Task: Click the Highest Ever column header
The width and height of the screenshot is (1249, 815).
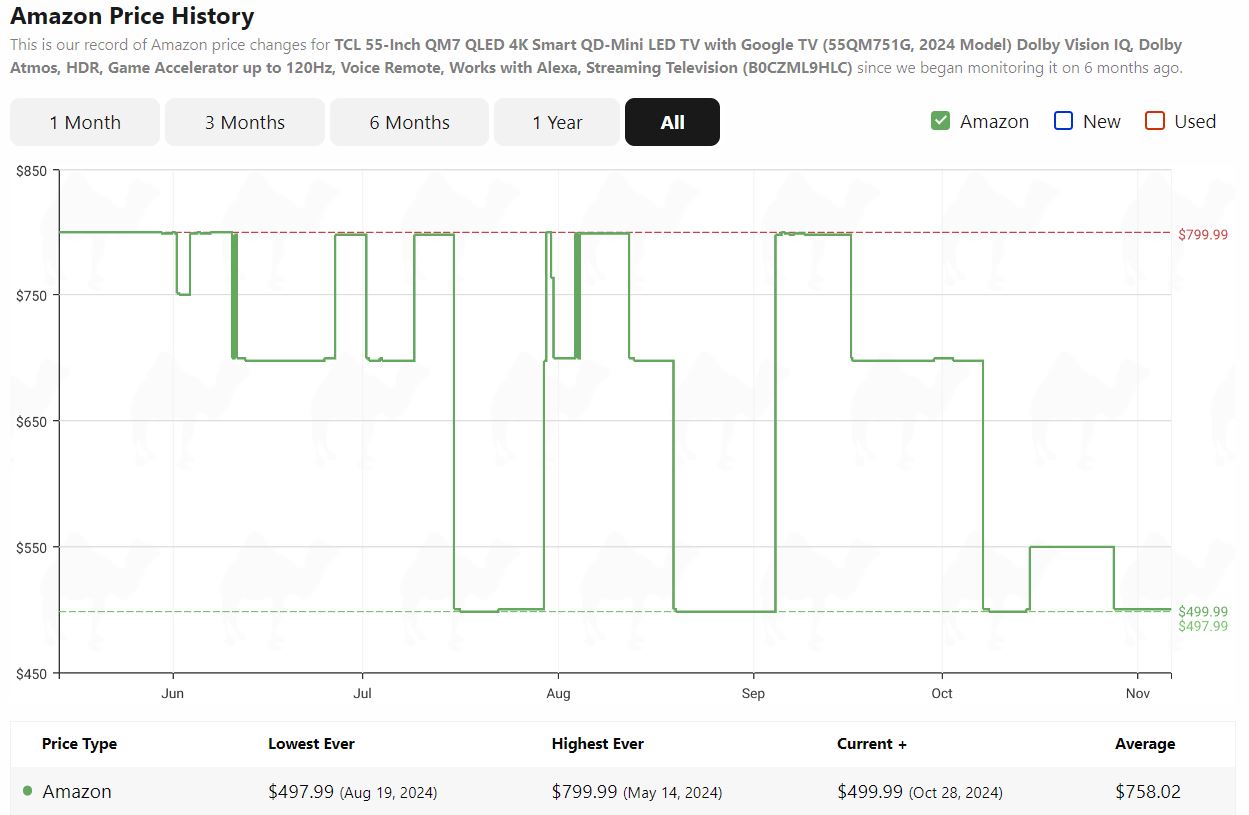Action: point(597,744)
